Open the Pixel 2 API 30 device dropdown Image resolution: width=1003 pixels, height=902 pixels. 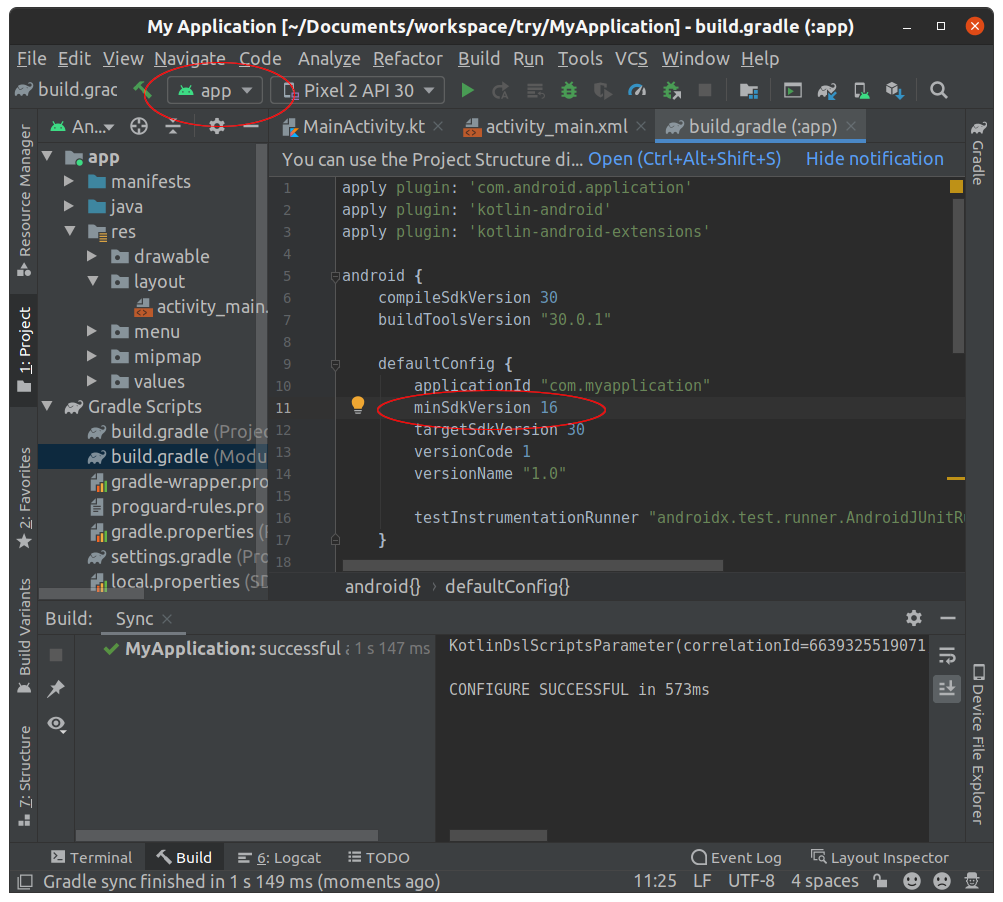(358, 91)
